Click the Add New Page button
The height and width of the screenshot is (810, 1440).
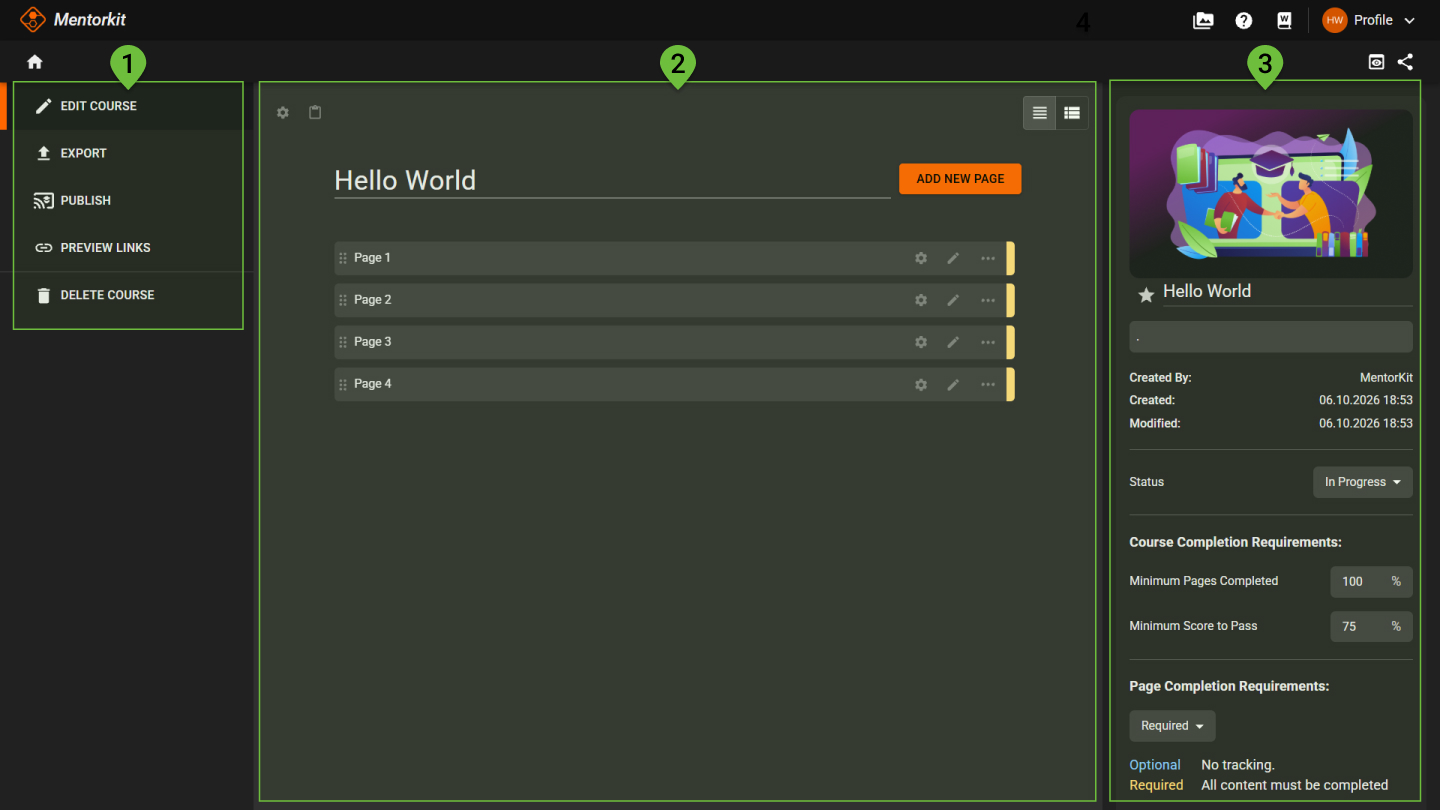(960, 179)
